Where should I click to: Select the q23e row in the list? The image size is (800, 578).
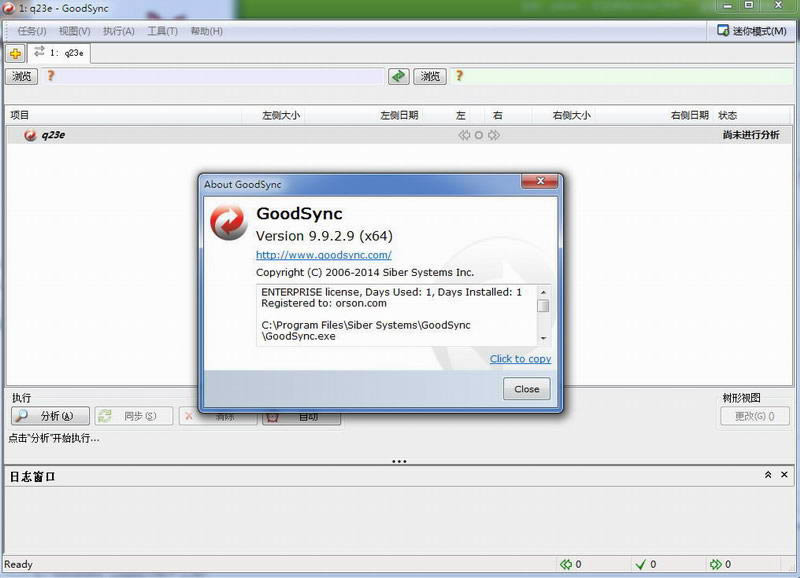click(x=399, y=135)
